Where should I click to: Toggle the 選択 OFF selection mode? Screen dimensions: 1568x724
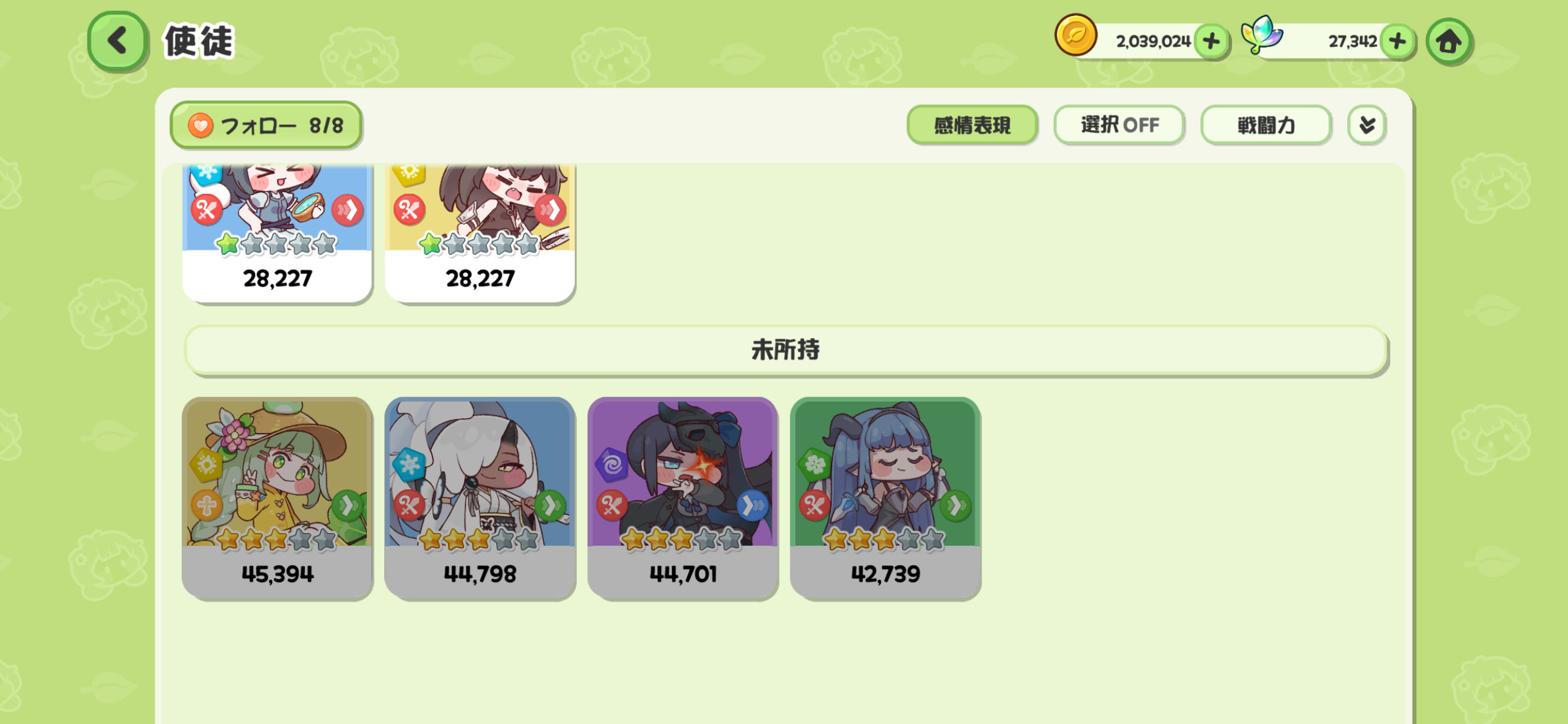1119,125
